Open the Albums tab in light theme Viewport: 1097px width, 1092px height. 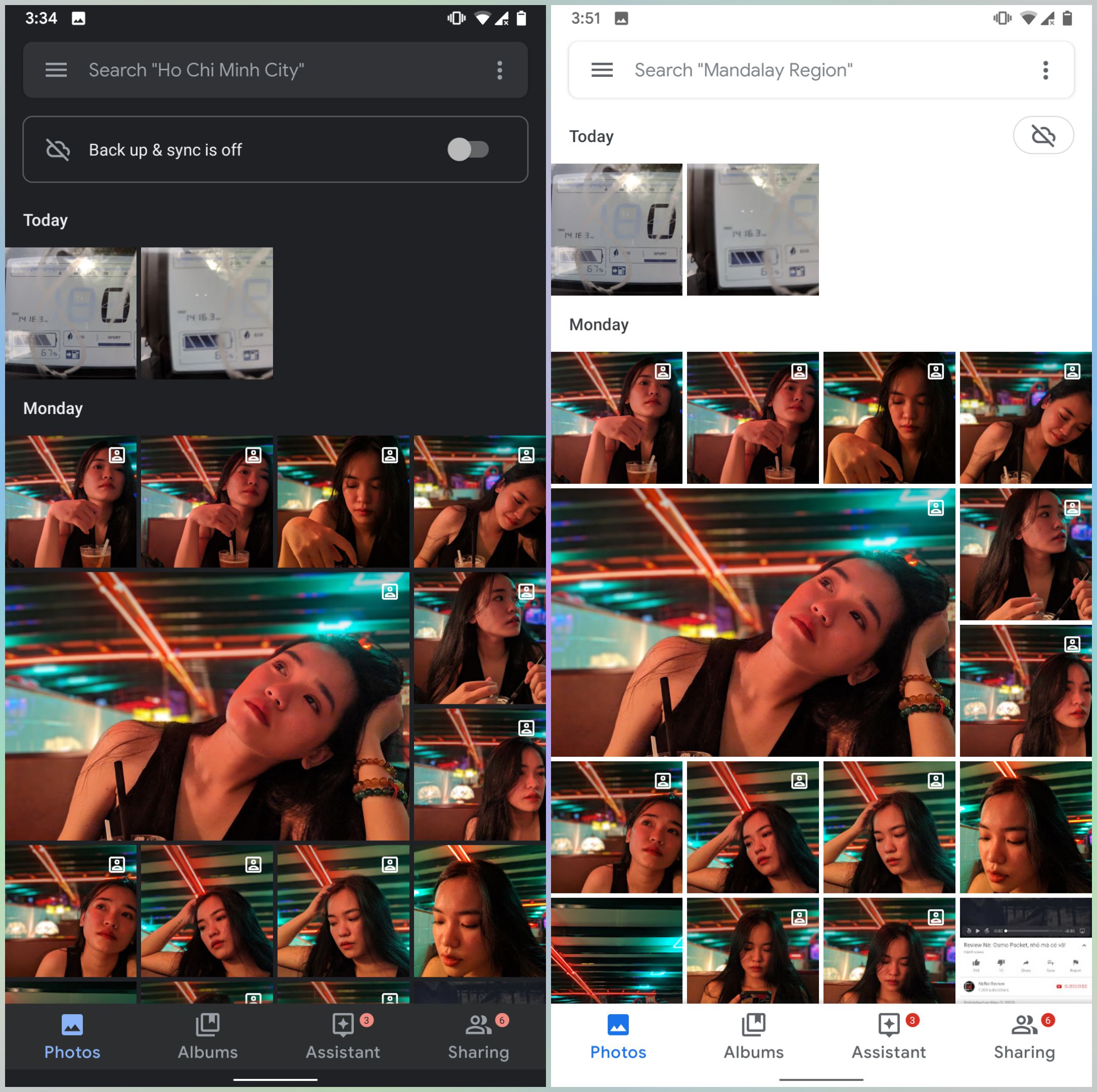pos(753,1037)
